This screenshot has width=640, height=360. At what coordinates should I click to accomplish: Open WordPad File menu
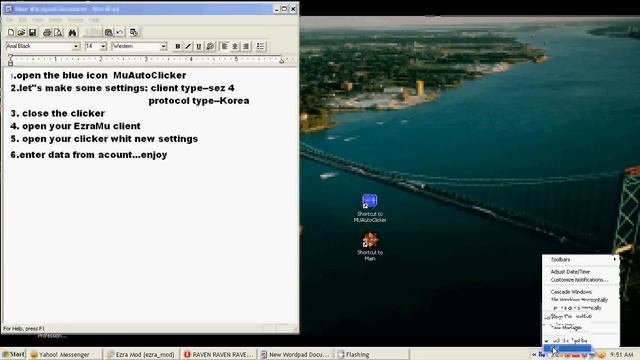[x=9, y=20]
